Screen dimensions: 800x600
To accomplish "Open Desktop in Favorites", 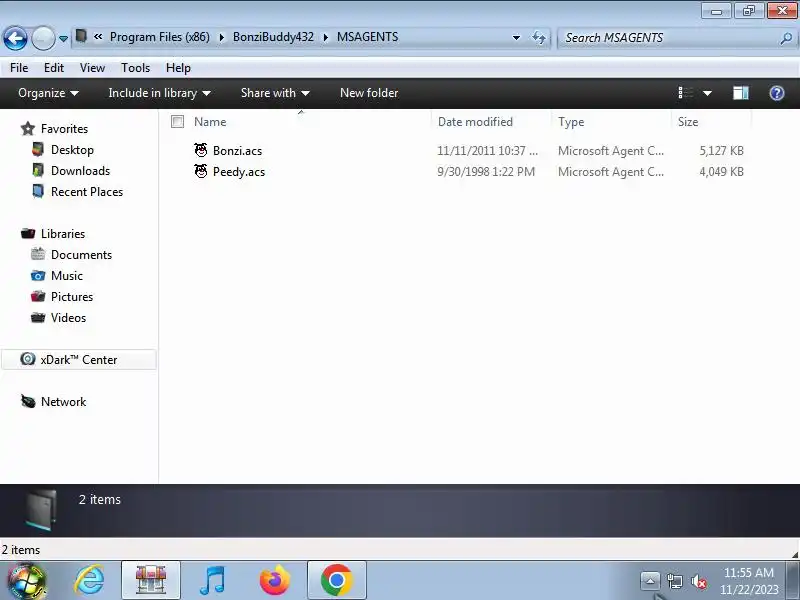I will click(72, 149).
